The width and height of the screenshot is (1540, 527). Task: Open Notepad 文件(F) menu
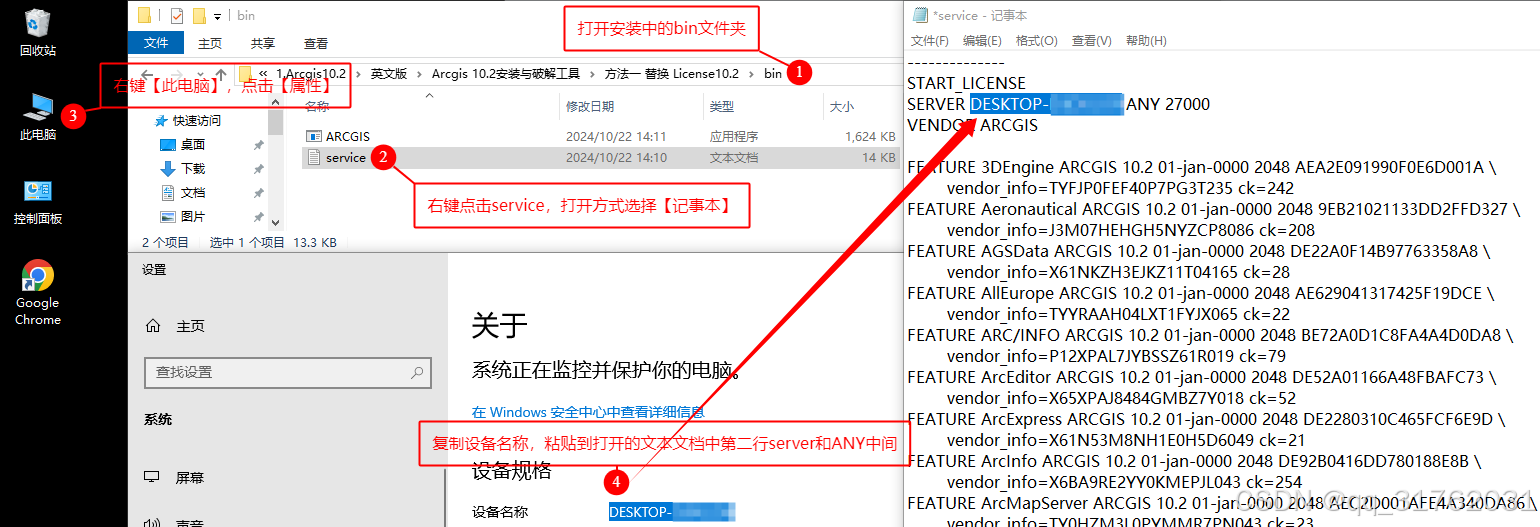[929, 41]
